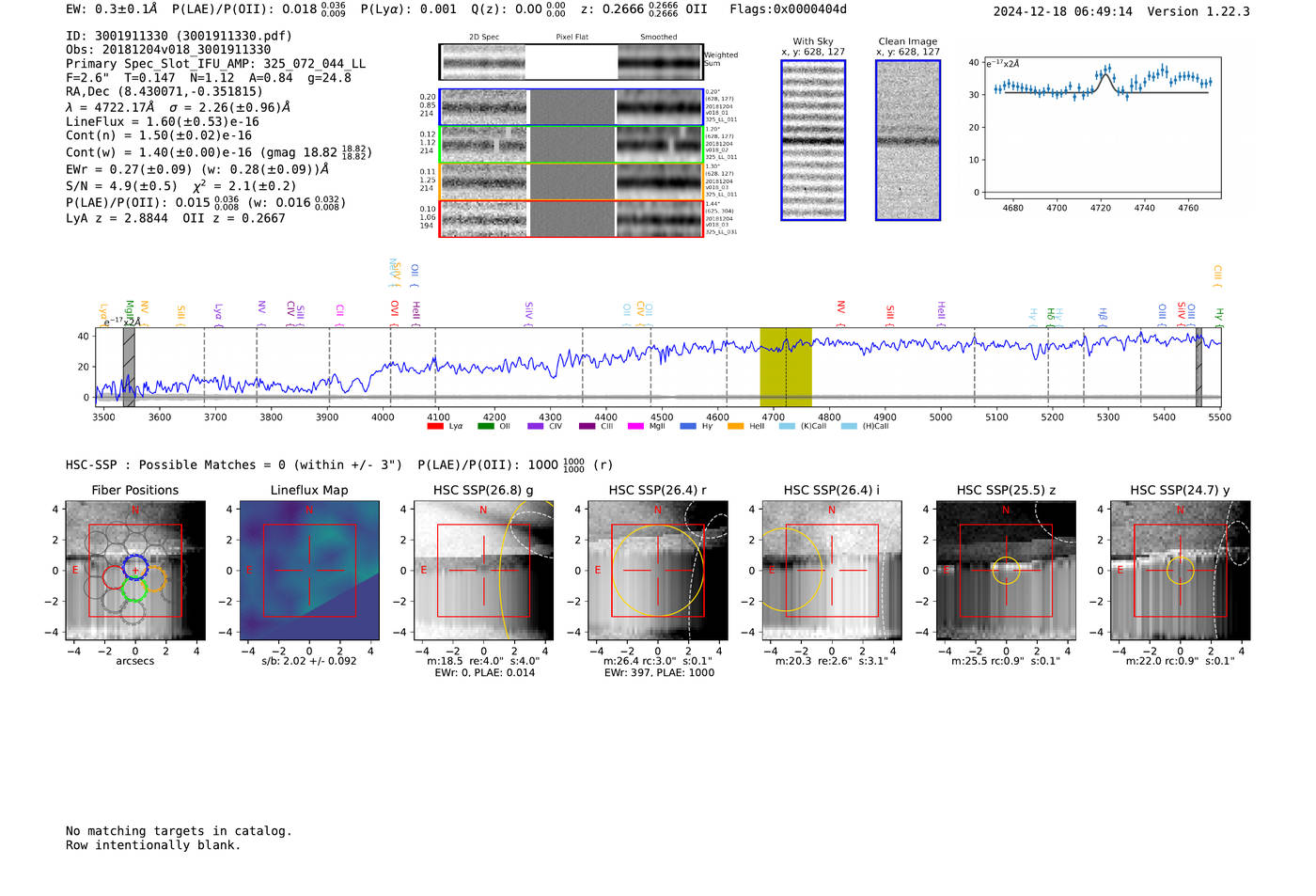Click the gray hatched region near 5460Å
This screenshot has width=1316, height=896.
[1198, 367]
